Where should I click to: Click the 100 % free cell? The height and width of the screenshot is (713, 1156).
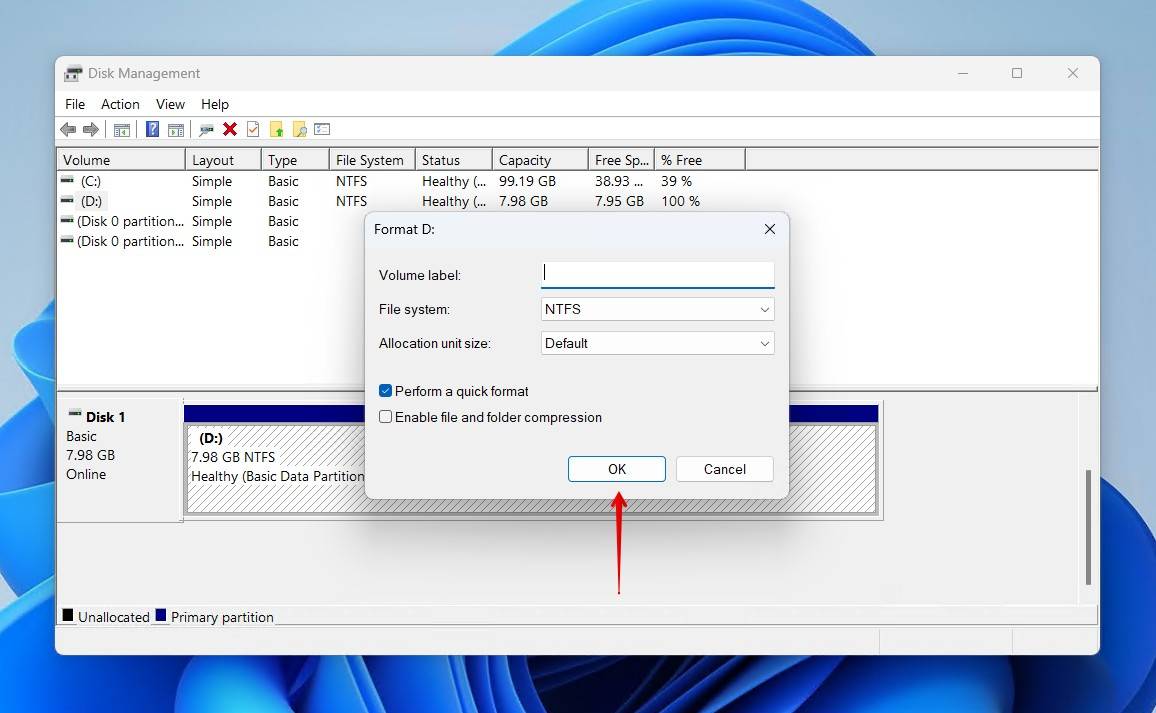tap(680, 201)
